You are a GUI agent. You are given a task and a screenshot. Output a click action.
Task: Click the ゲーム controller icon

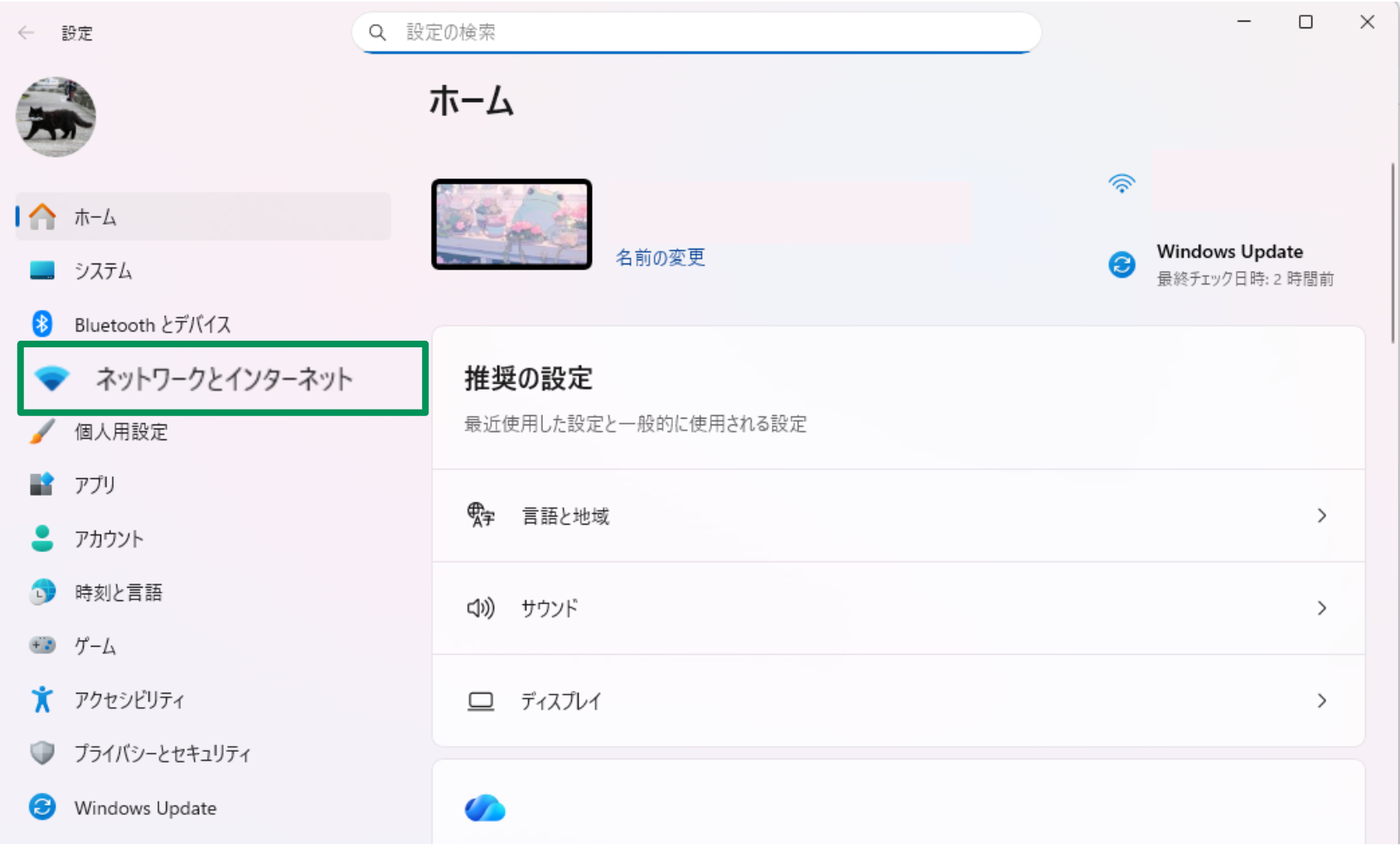tap(41, 645)
